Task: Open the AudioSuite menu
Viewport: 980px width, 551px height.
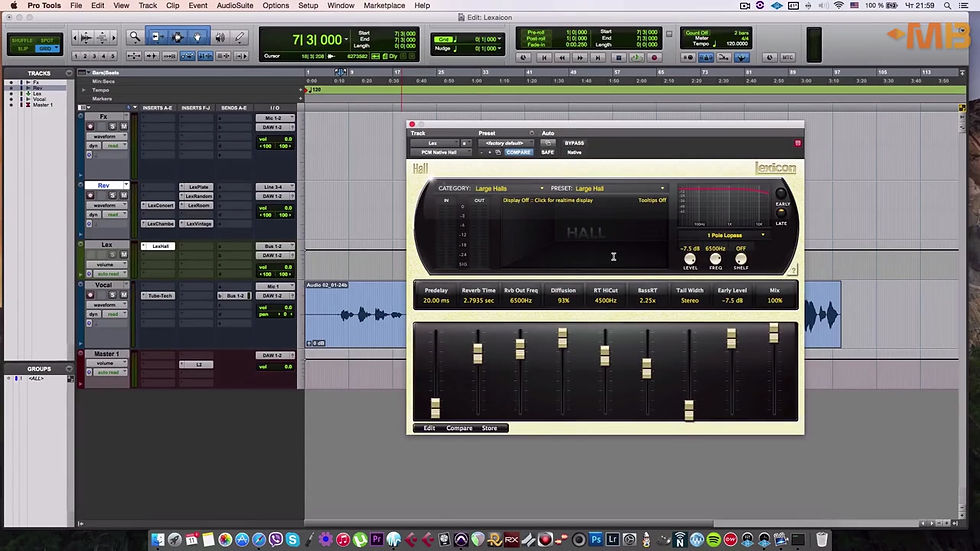Action: pyautogui.click(x=235, y=6)
